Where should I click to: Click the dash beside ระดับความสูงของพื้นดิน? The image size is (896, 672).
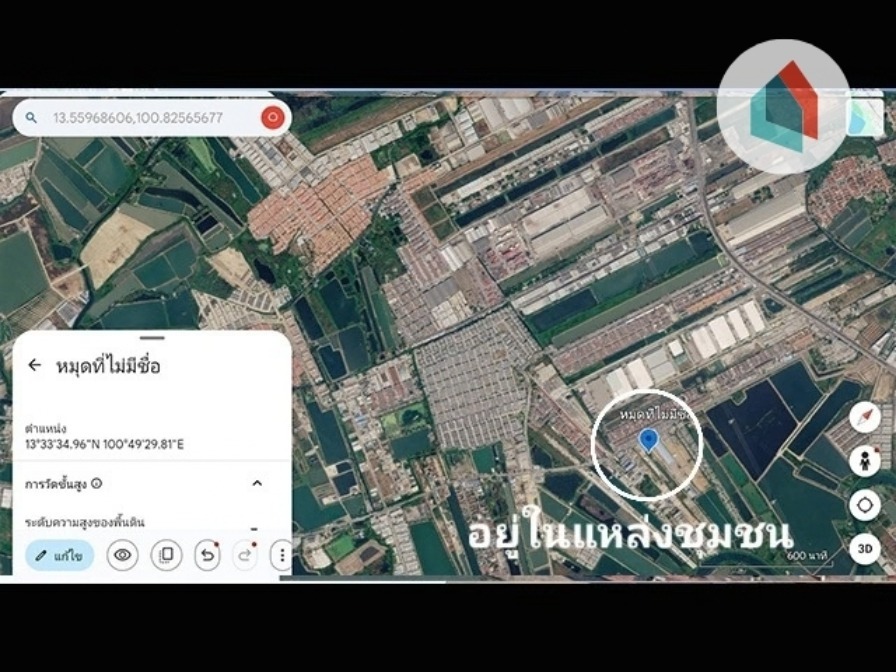tap(254, 529)
